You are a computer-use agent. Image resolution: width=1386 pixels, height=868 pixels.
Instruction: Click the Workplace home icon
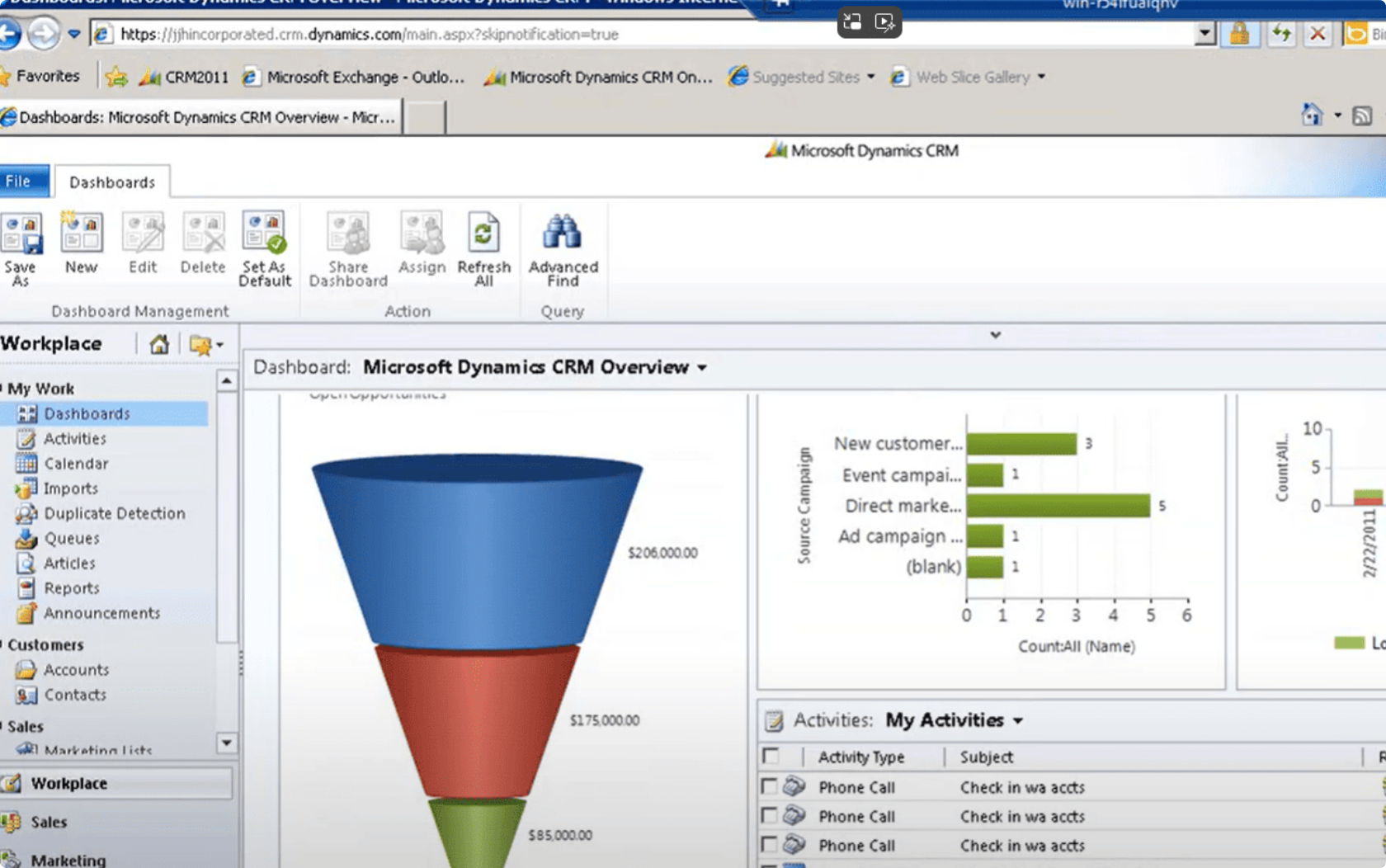click(x=159, y=344)
